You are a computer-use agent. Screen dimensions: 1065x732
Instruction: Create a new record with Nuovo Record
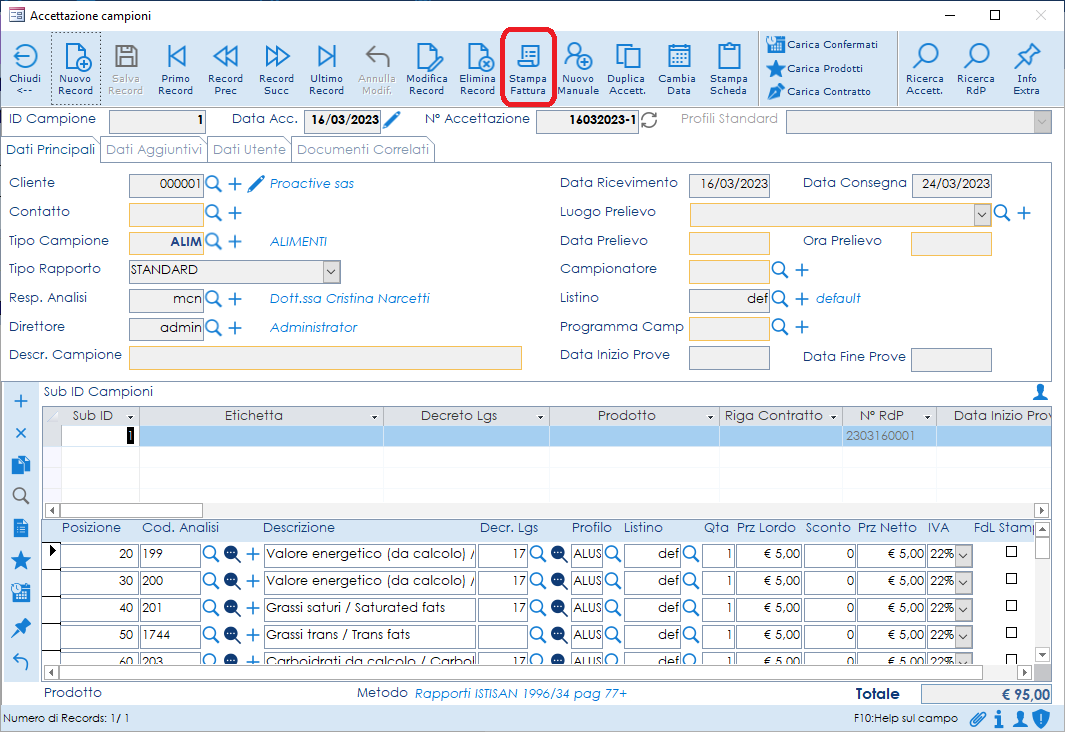75,69
